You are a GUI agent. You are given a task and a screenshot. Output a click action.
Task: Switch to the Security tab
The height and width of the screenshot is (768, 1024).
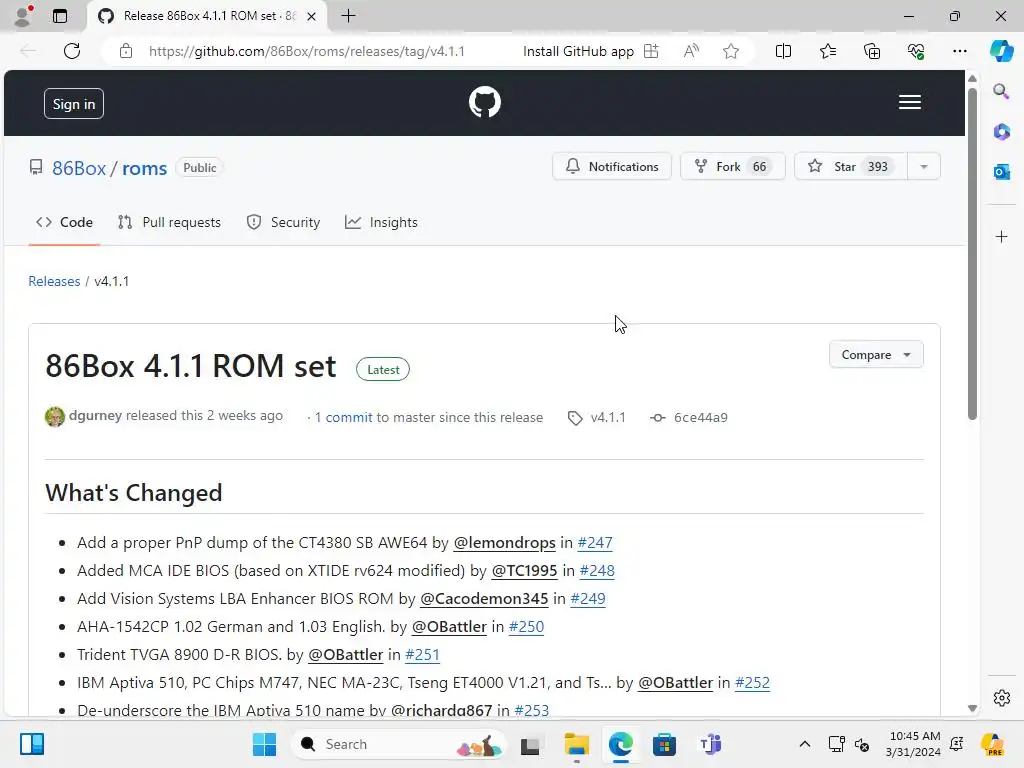pyautogui.click(x=283, y=222)
